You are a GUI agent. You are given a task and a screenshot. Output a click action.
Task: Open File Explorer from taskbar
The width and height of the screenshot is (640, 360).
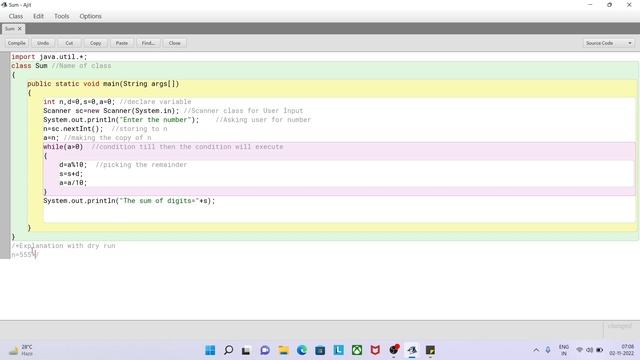point(283,350)
